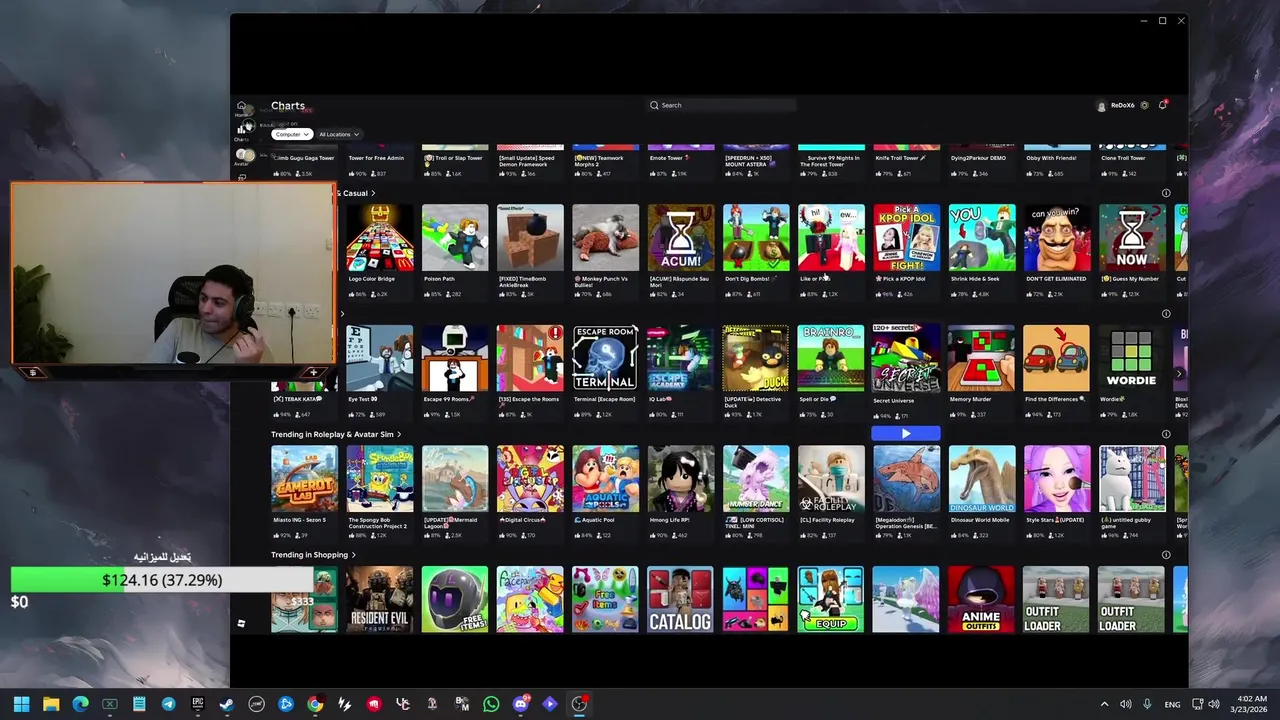Click the OBS Studio taskbar icon
The height and width of the screenshot is (720, 1280).
[x=579, y=704]
